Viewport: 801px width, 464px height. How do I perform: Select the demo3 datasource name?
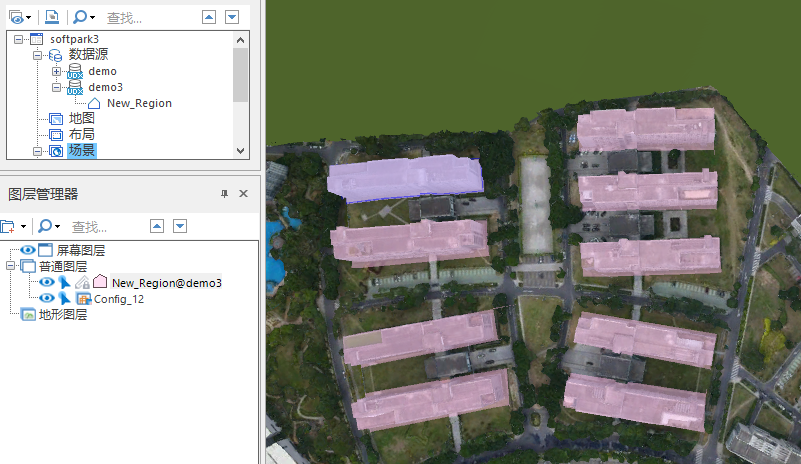point(105,87)
